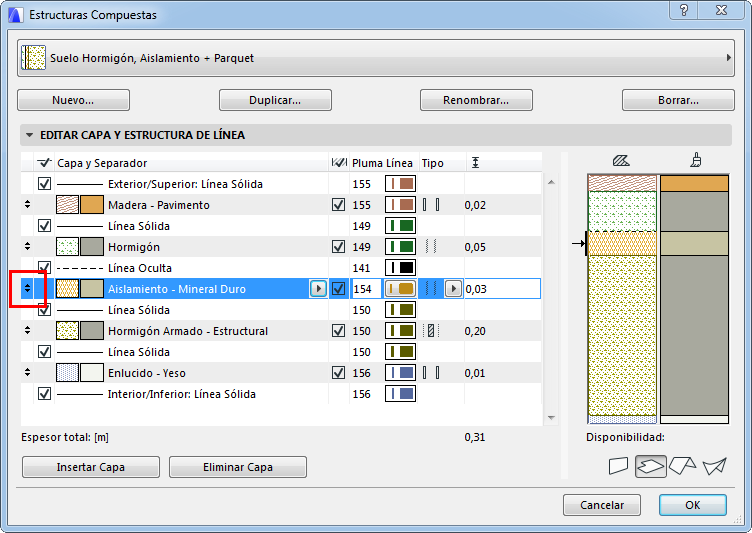Click the end-line column header icon
This screenshot has width=752, height=533.
(339, 163)
